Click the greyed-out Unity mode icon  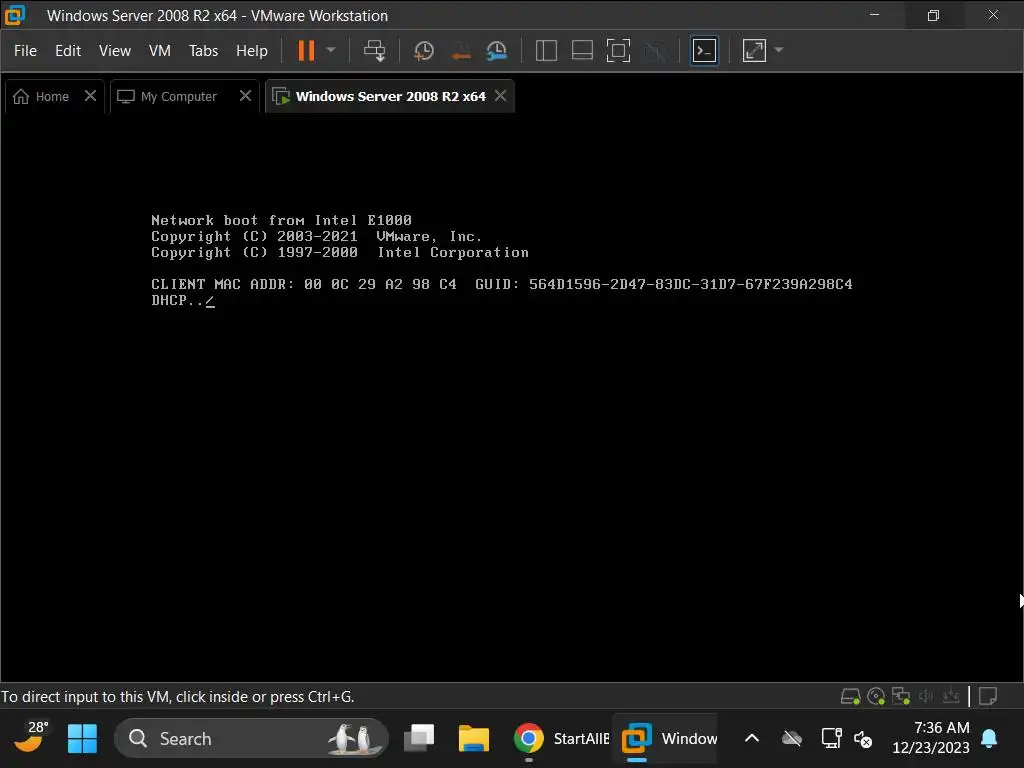[x=655, y=50]
